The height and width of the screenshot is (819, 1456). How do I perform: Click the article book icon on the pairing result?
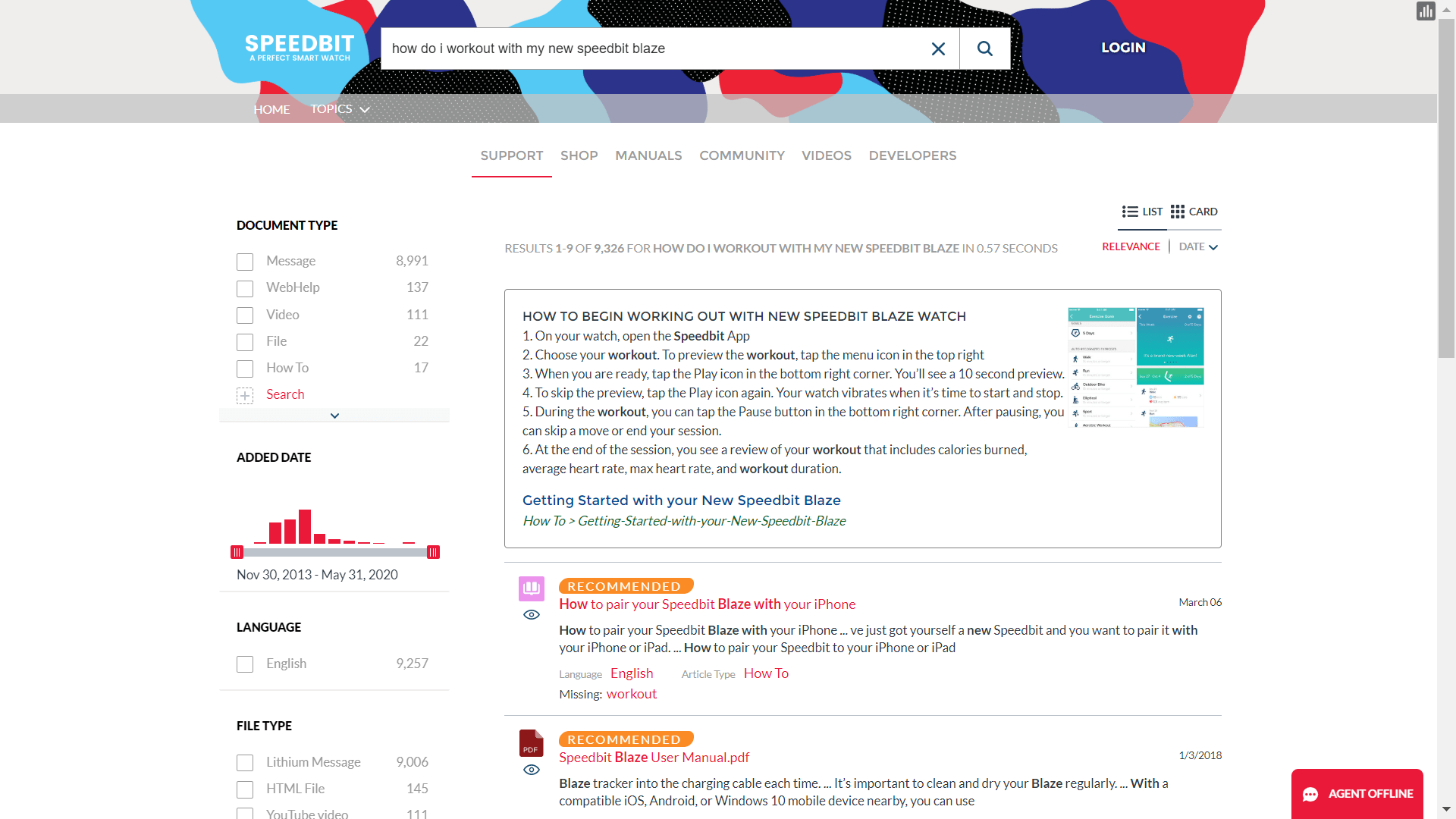531,588
